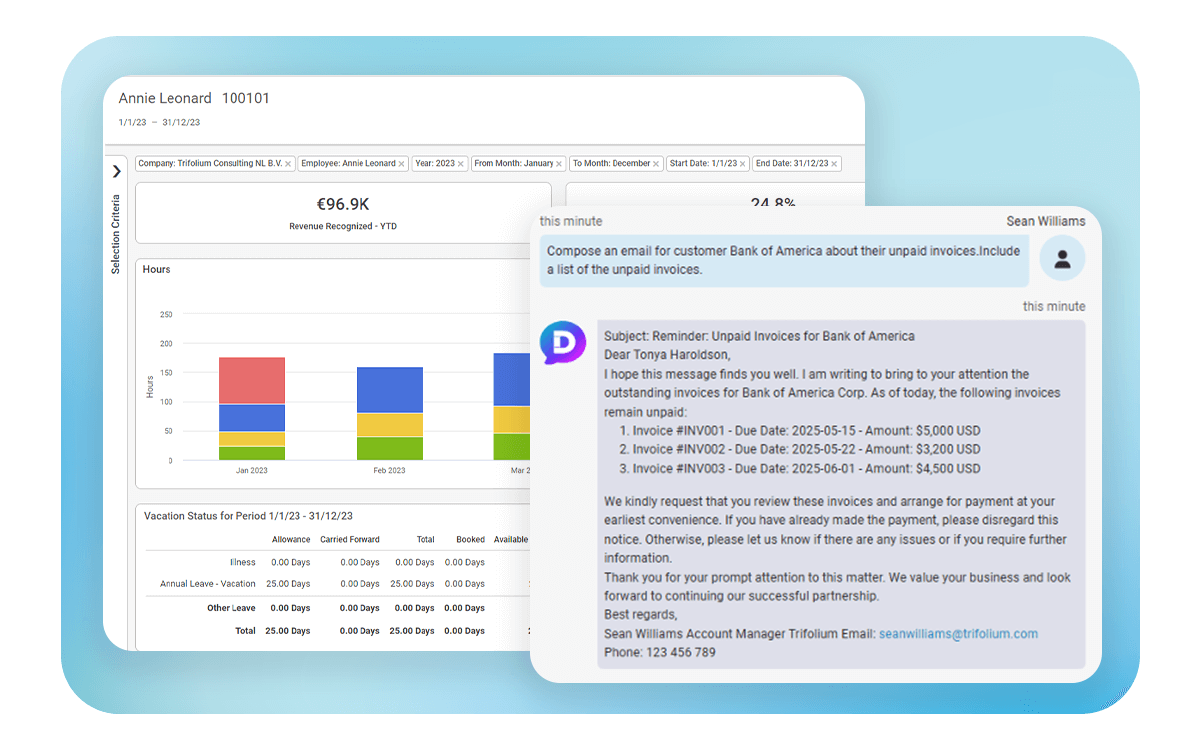Expand the Selection Criteria side panel
Viewport: 1200px width, 750px height.
click(117, 172)
